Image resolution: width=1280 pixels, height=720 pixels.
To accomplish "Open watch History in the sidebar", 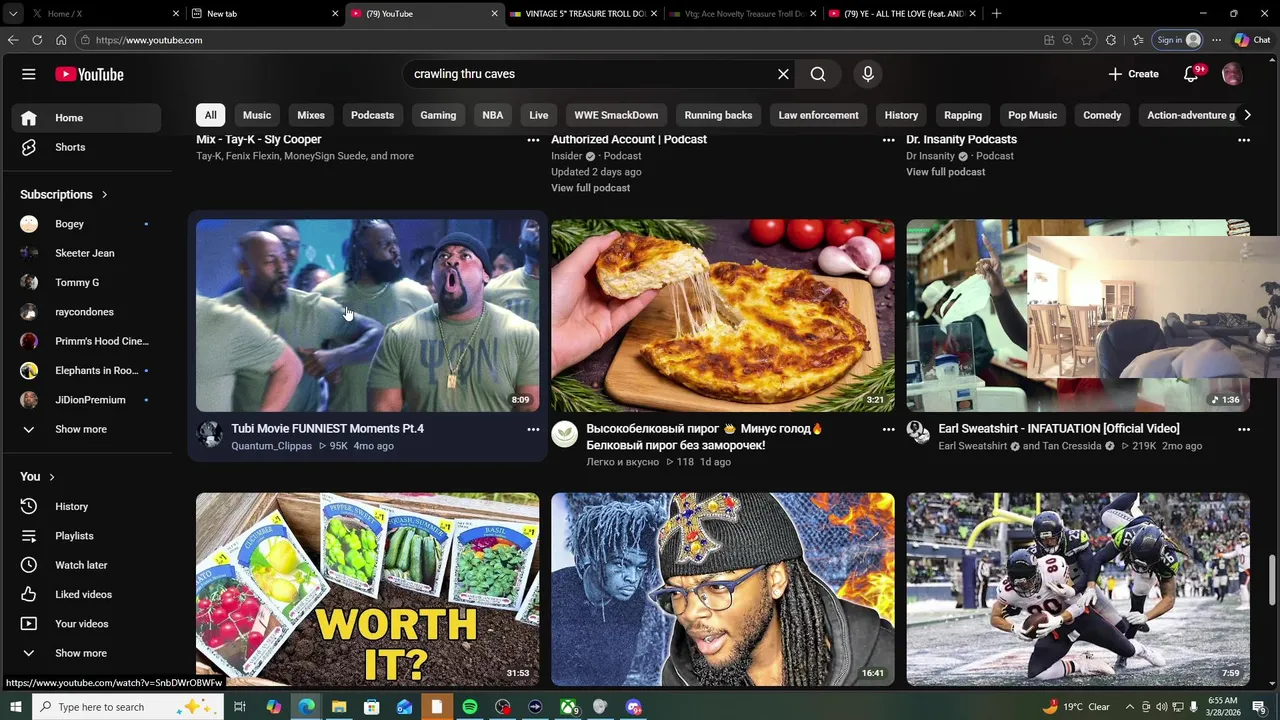I will coord(87,506).
